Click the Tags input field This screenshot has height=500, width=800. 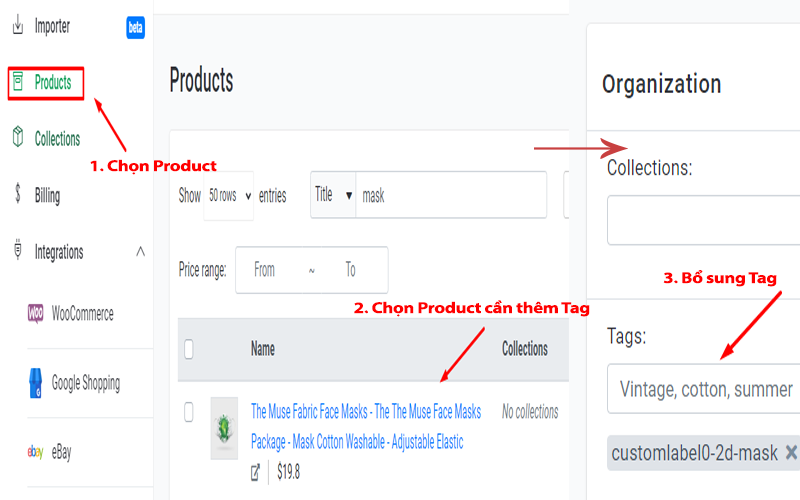pyautogui.click(x=704, y=389)
